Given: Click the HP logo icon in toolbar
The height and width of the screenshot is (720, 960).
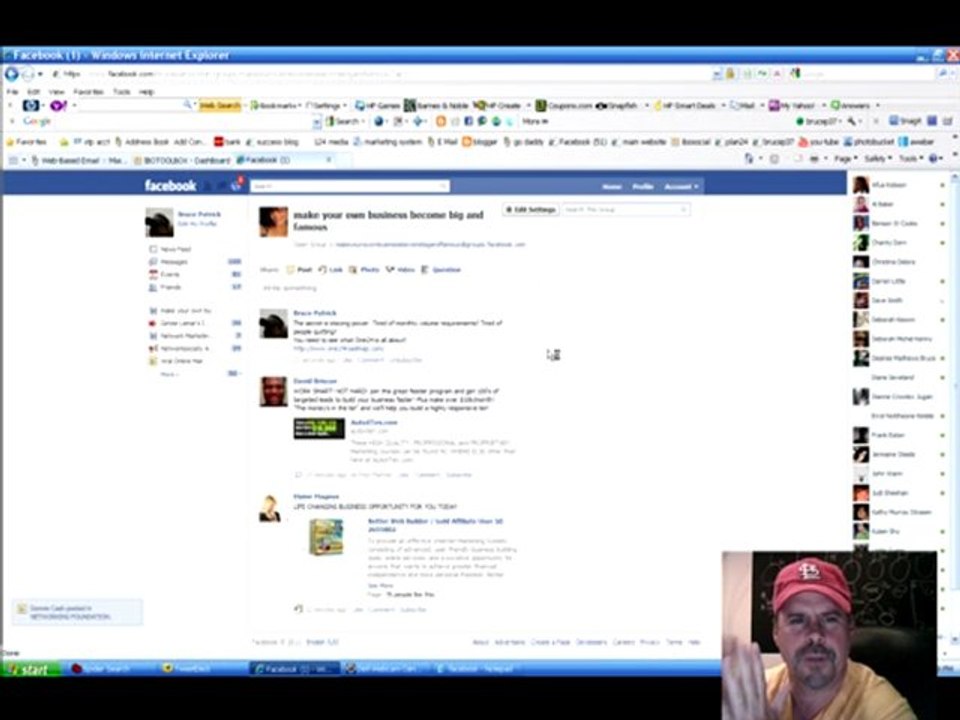Looking at the screenshot, I should pos(31,105).
